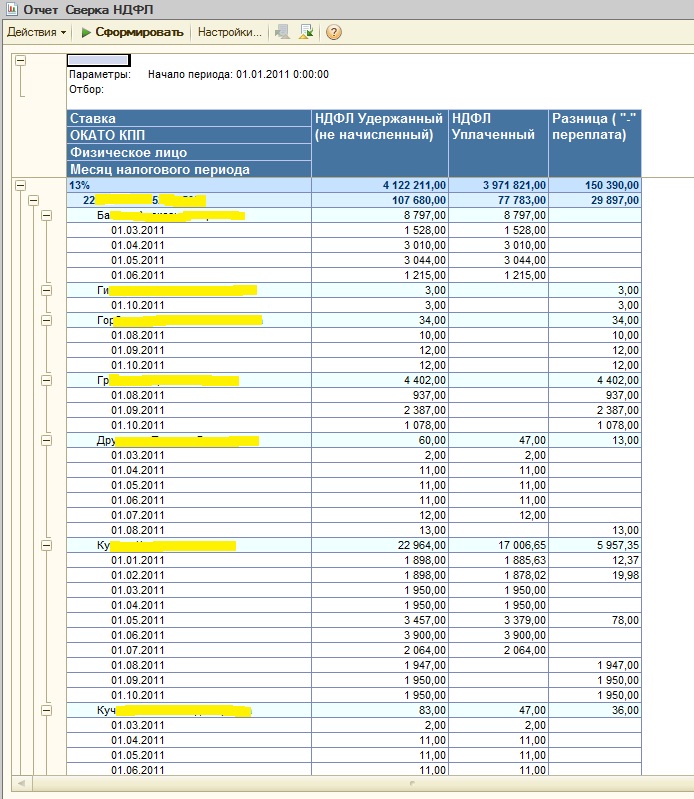Run the report with Сформировать
The height and width of the screenshot is (799, 694).
point(132,32)
